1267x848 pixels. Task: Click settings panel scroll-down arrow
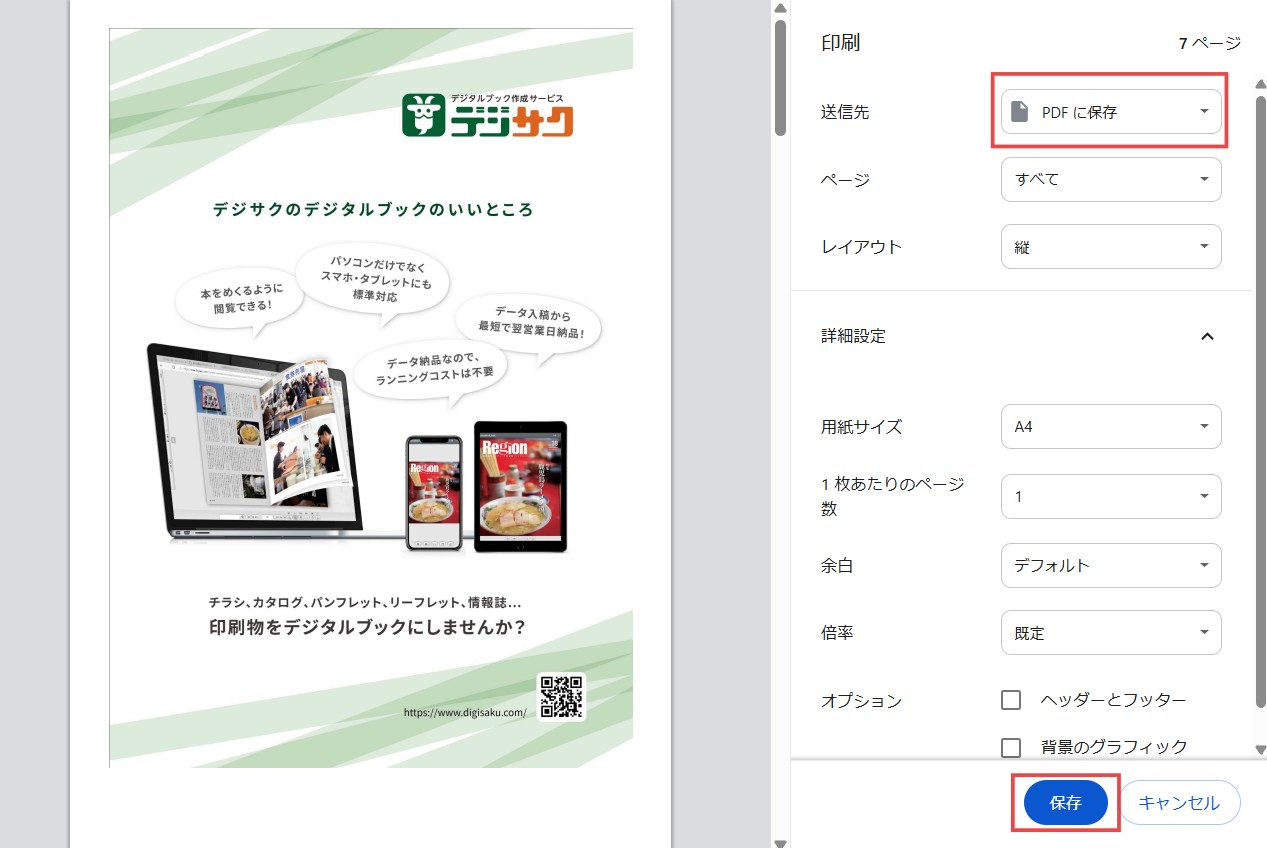click(1260, 749)
